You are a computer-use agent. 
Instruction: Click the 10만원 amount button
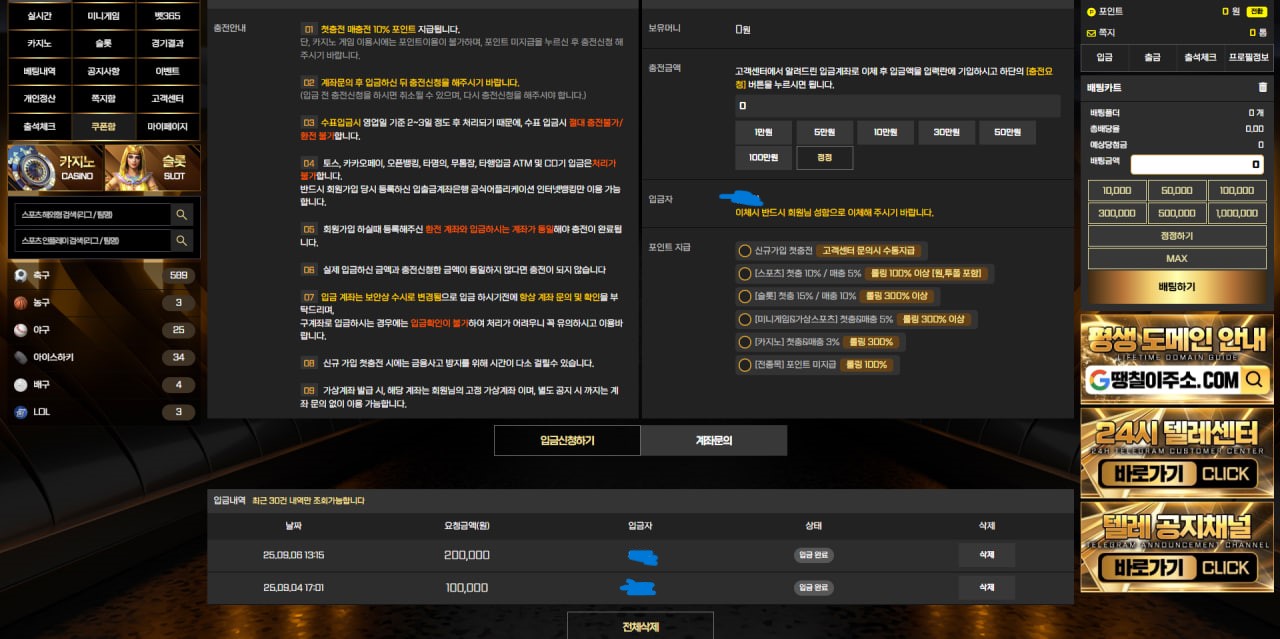pyautogui.click(x=886, y=133)
